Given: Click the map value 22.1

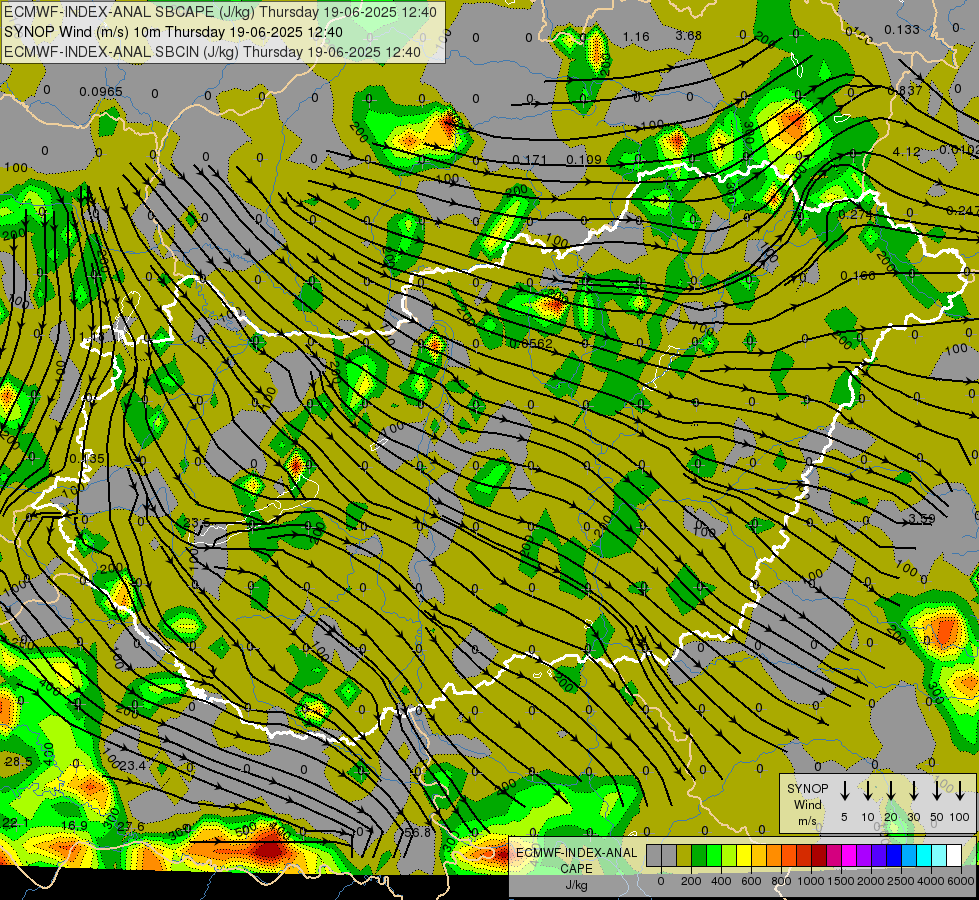Looking at the screenshot, I should [x=15, y=823].
